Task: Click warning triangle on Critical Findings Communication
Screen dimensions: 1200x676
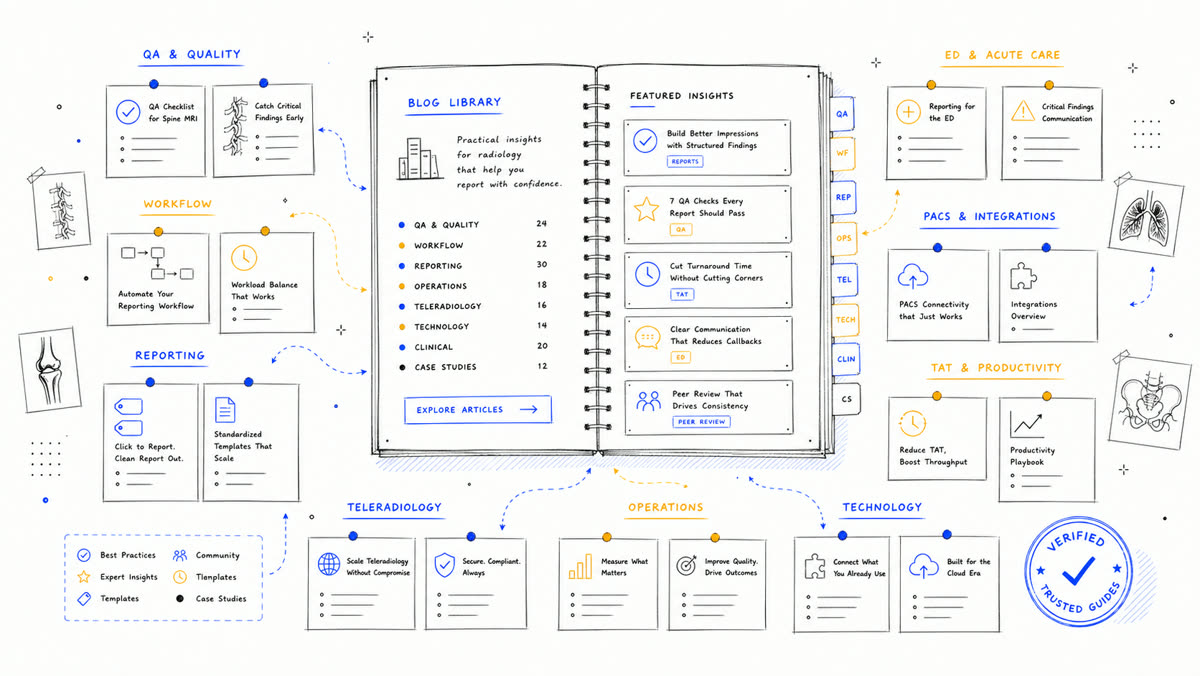Action: click(x=1022, y=110)
